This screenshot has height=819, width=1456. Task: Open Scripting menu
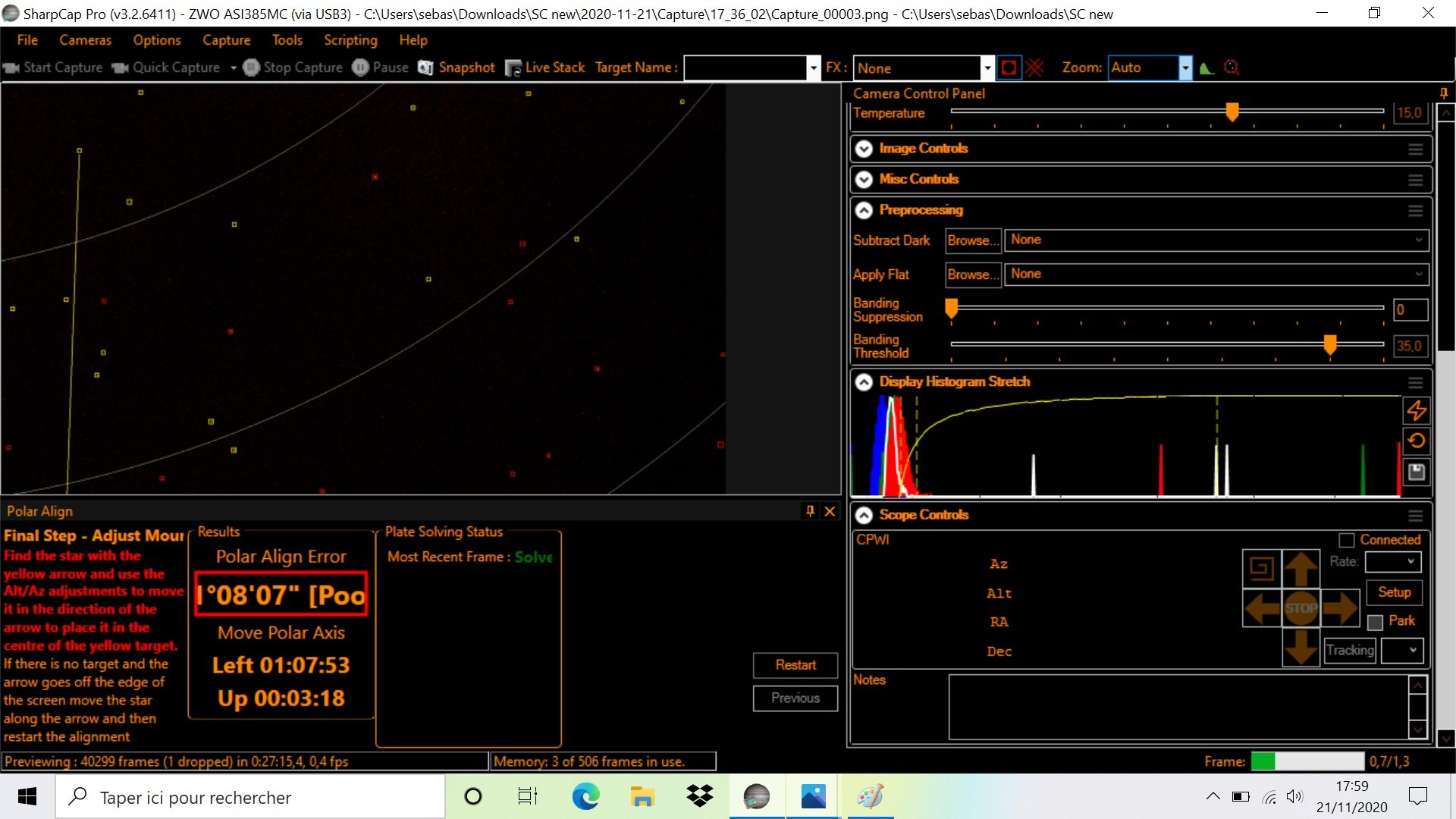(350, 40)
